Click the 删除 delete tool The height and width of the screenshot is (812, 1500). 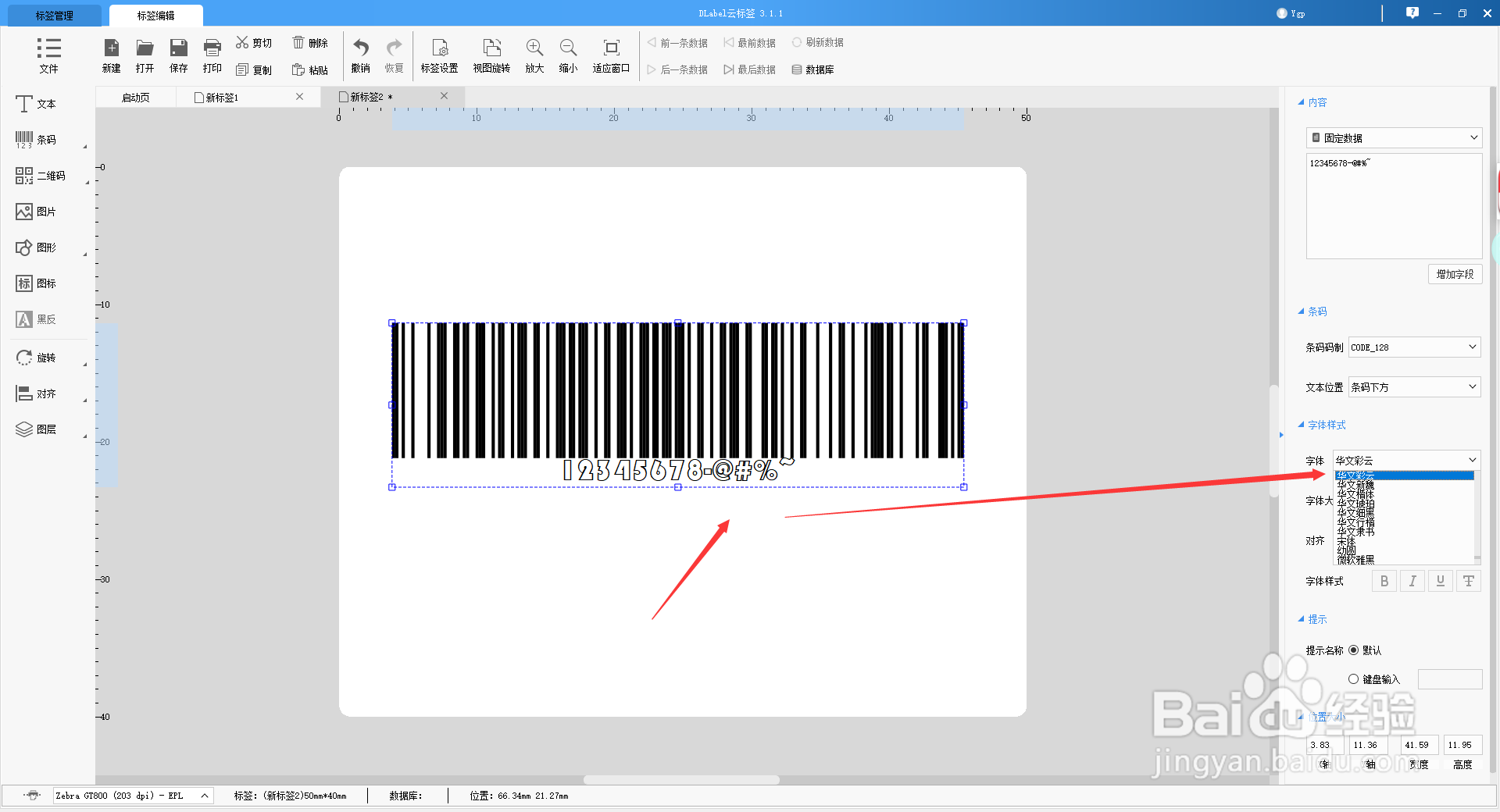tap(310, 43)
